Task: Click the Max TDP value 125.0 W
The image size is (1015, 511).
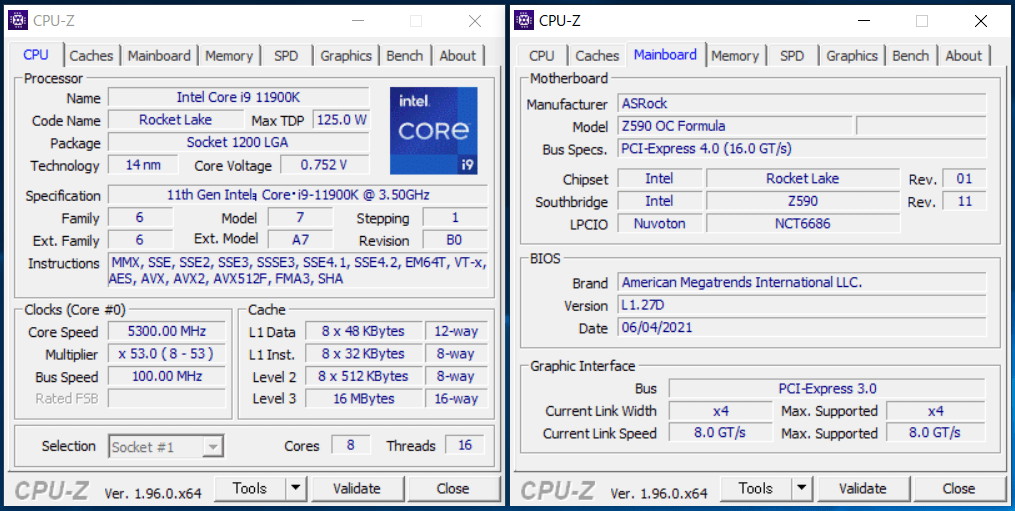Action: [341, 120]
